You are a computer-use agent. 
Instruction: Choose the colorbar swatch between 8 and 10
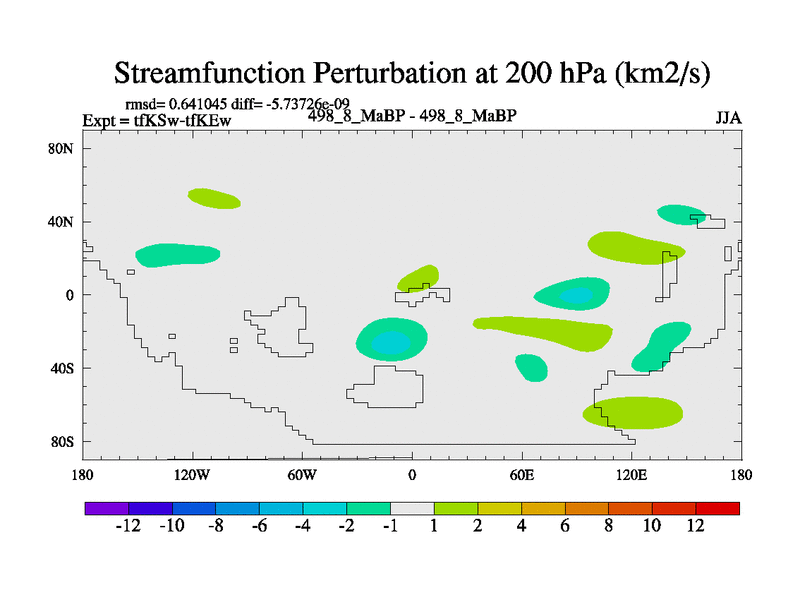pyautogui.click(x=630, y=508)
